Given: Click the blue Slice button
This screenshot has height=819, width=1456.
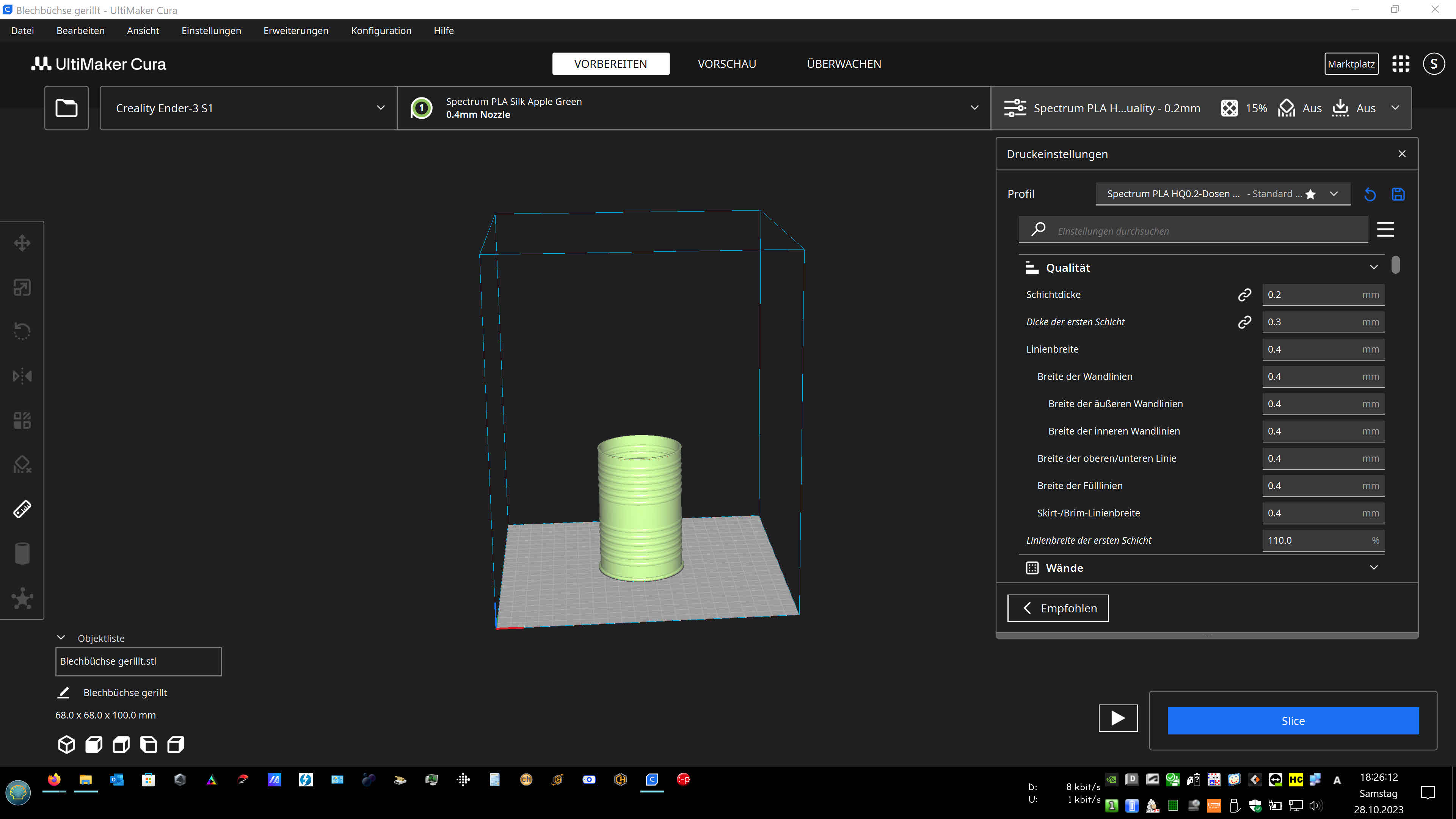Looking at the screenshot, I should pyautogui.click(x=1293, y=721).
